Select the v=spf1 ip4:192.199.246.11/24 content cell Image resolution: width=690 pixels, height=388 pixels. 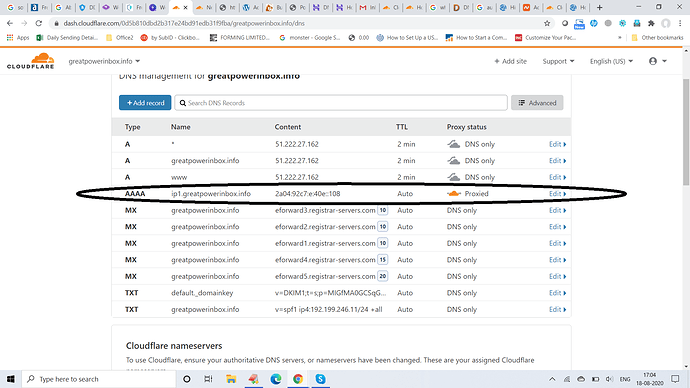click(329, 309)
